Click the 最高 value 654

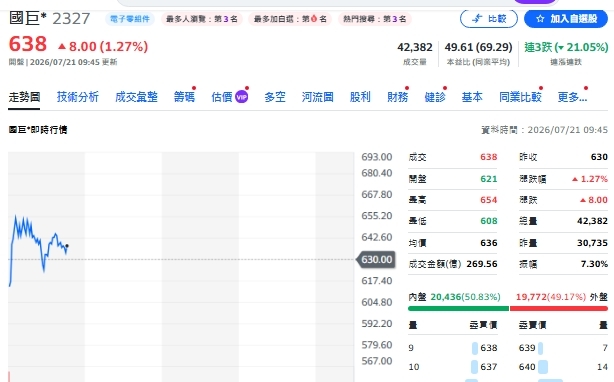coord(489,200)
